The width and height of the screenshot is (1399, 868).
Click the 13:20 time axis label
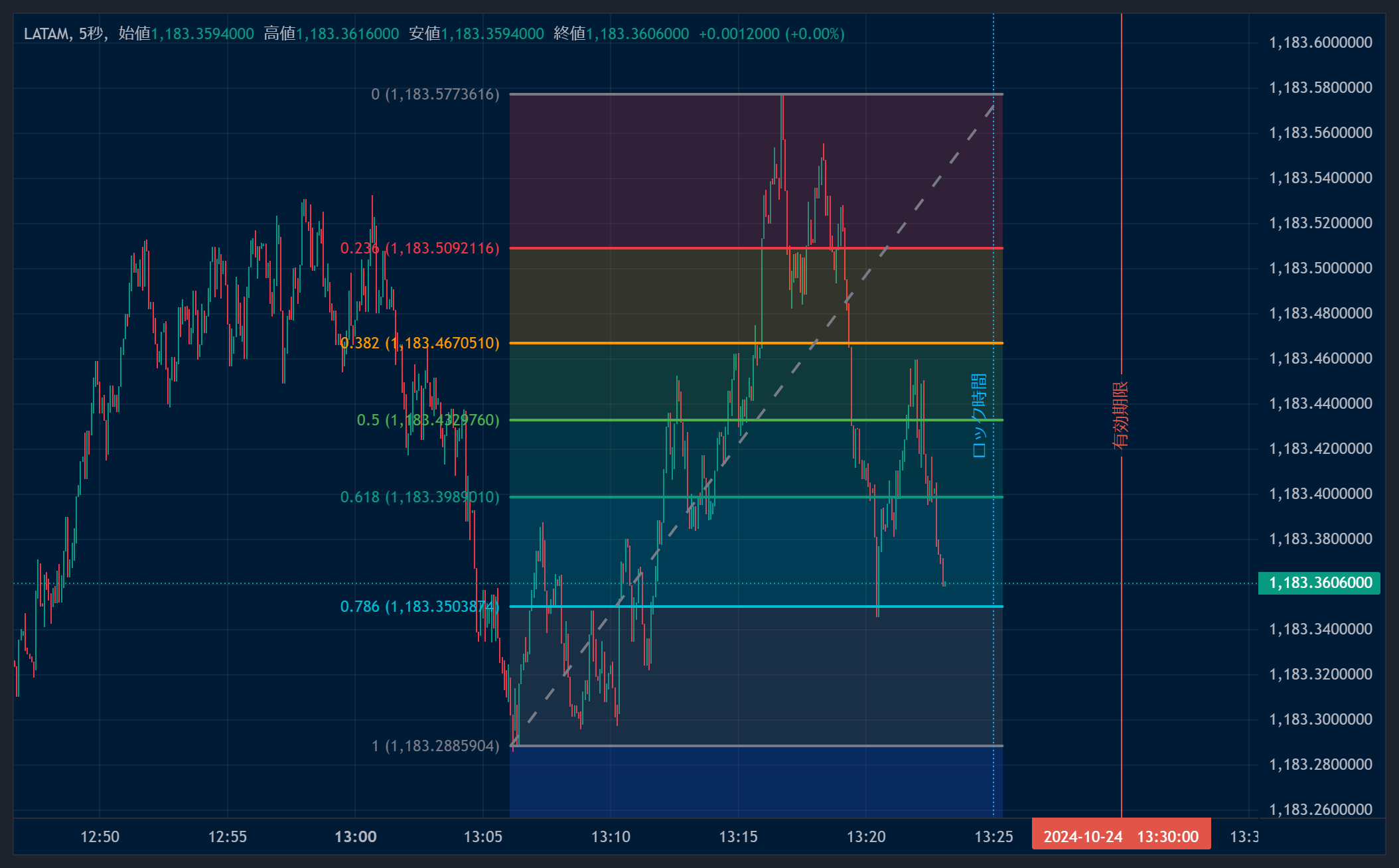(x=866, y=837)
